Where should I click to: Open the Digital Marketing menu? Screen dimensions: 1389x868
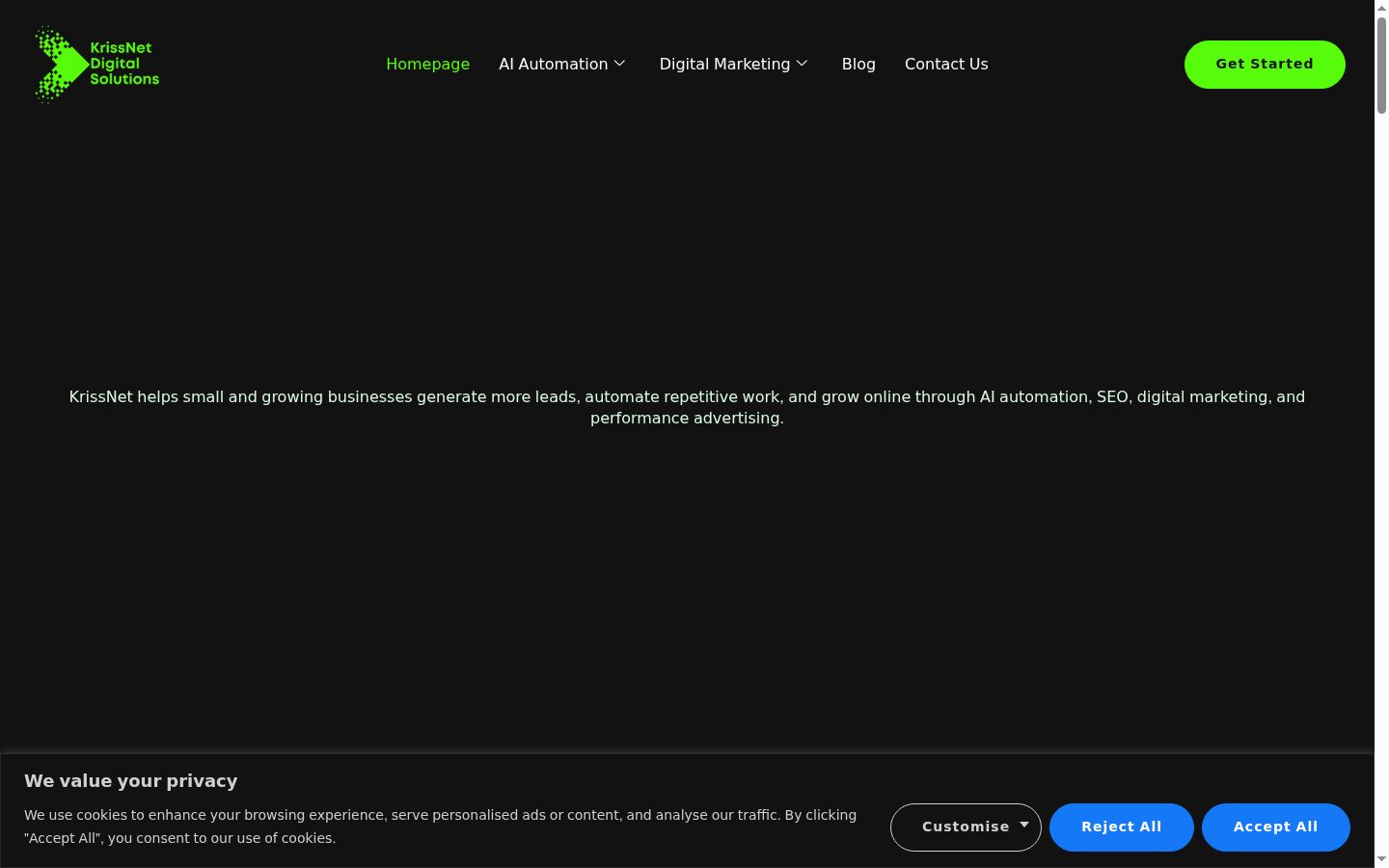724,64
